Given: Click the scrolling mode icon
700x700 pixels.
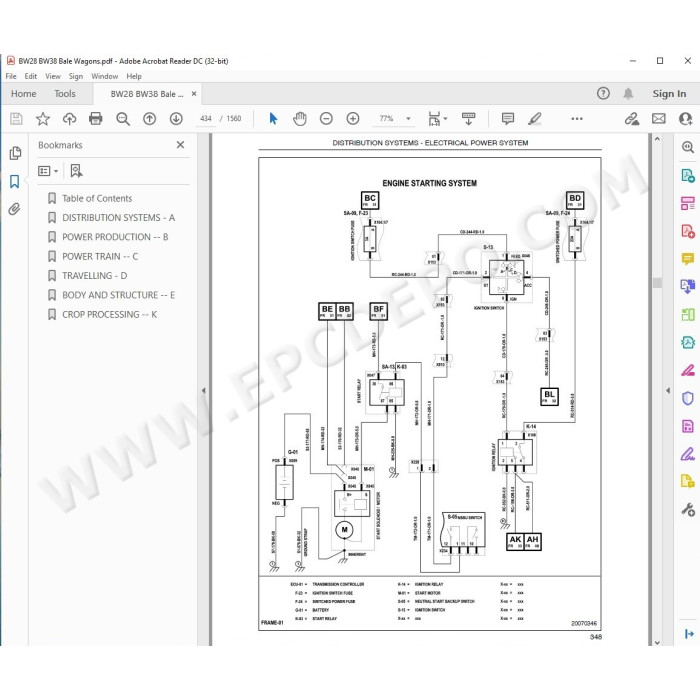Looking at the screenshot, I should [468, 119].
